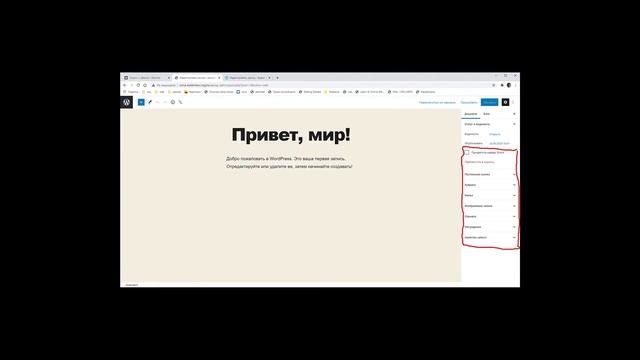Screen dimensions: 640x360
Task: Switch to the first browser tab
Action: (x=147, y=78)
